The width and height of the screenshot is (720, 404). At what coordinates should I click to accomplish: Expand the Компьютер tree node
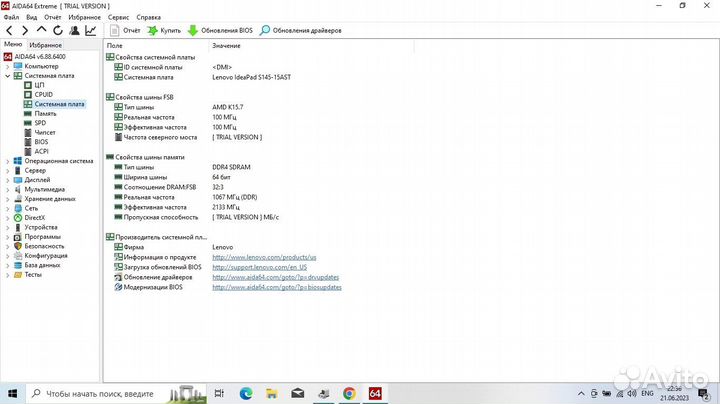(x=7, y=67)
